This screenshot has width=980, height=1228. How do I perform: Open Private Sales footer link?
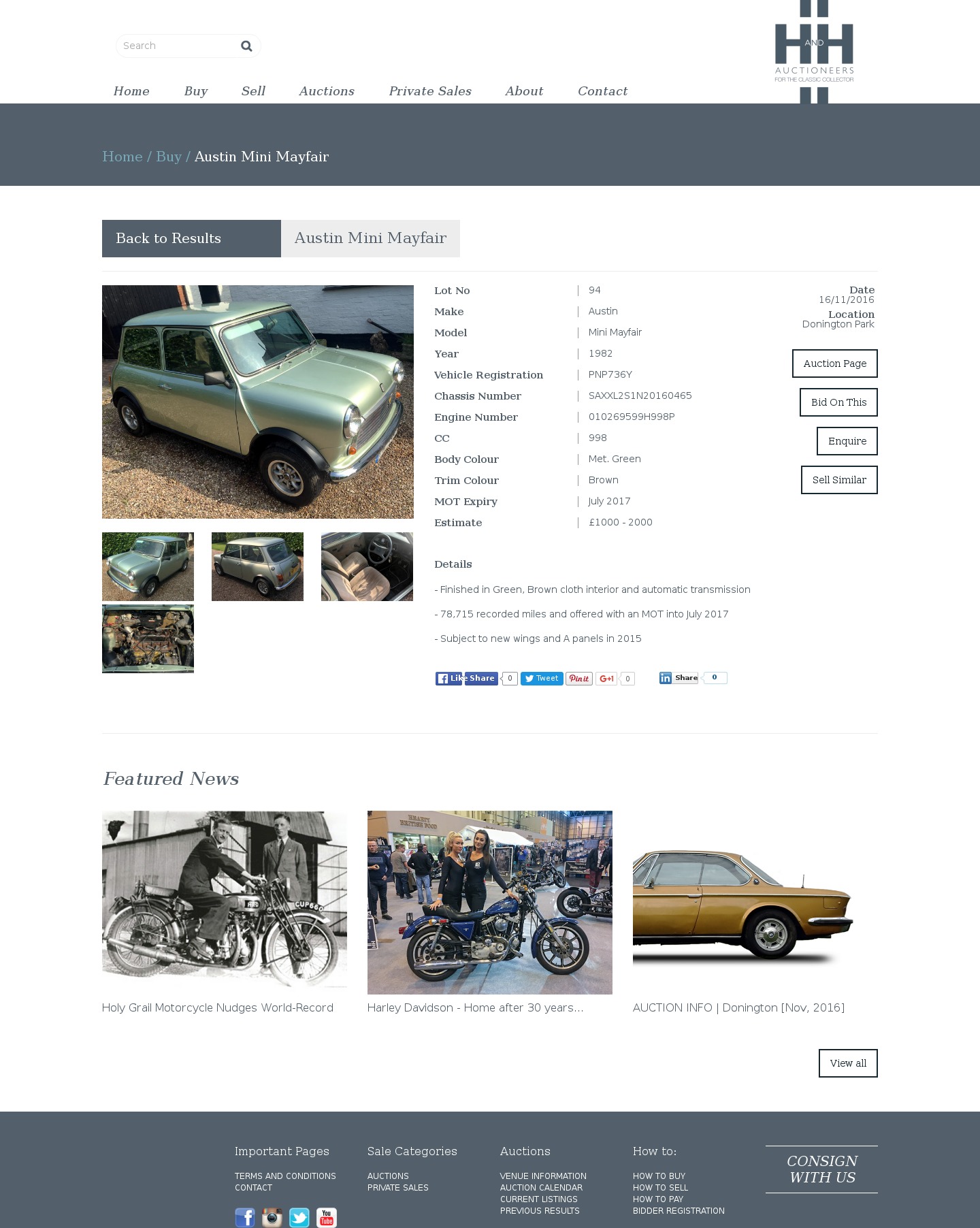click(x=398, y=1188)
